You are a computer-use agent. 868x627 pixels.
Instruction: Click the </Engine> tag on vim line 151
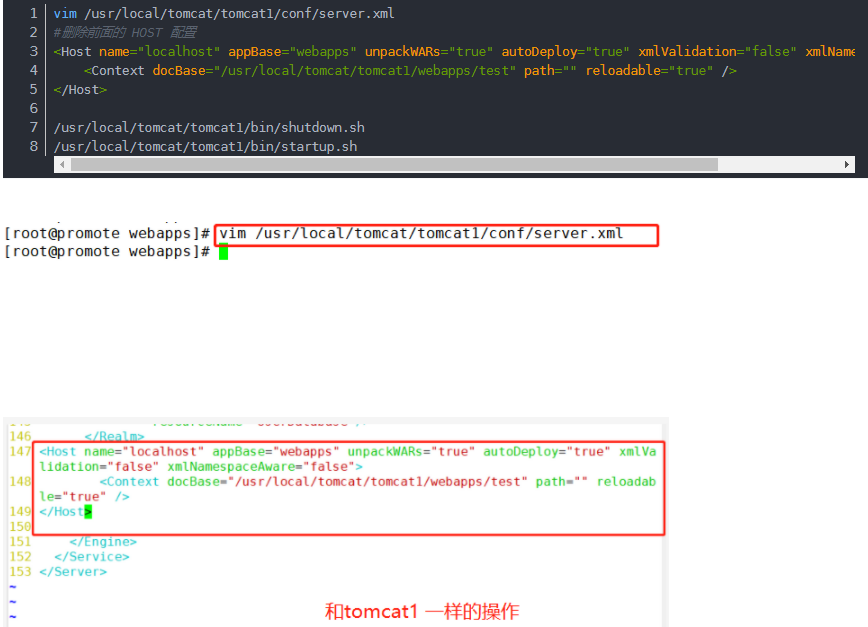coord(103,542)
